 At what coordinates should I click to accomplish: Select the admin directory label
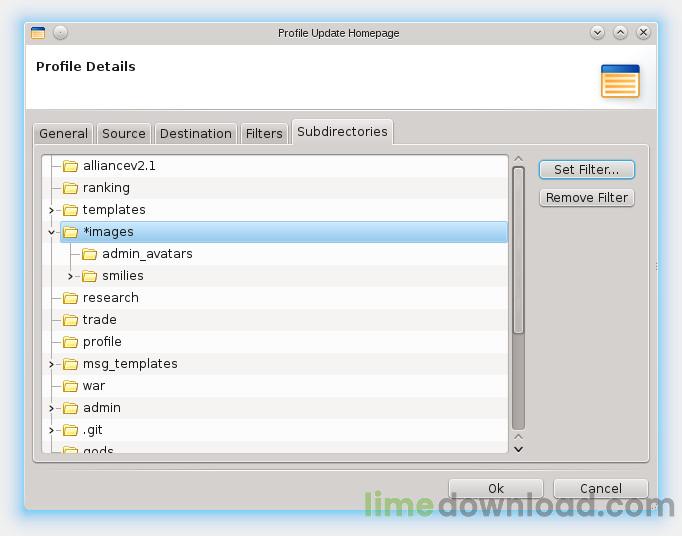[102, 408]
